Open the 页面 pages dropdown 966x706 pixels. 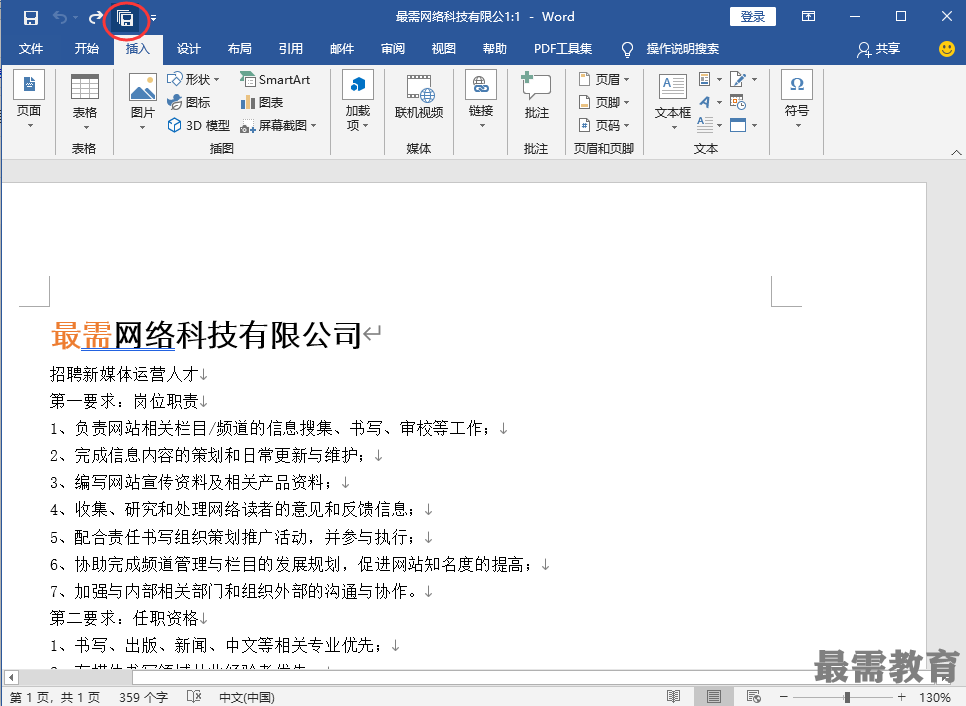[x=29, y=100]
